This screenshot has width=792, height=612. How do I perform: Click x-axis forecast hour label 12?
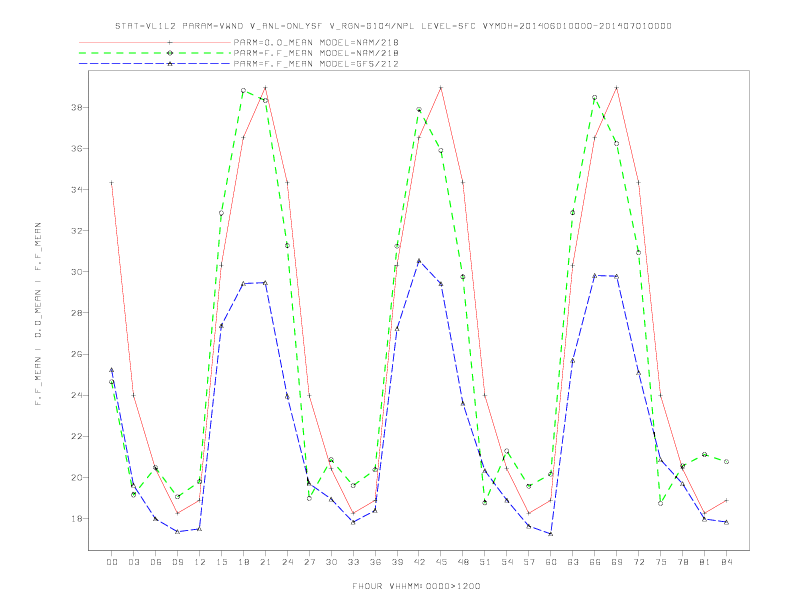(200, 562)
